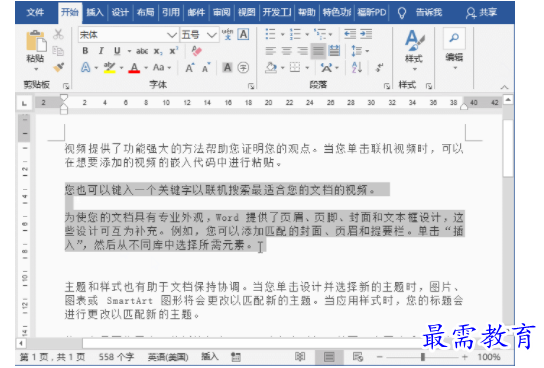
Task: Switch to the 设计 Design tab
Action: [120, 12]
